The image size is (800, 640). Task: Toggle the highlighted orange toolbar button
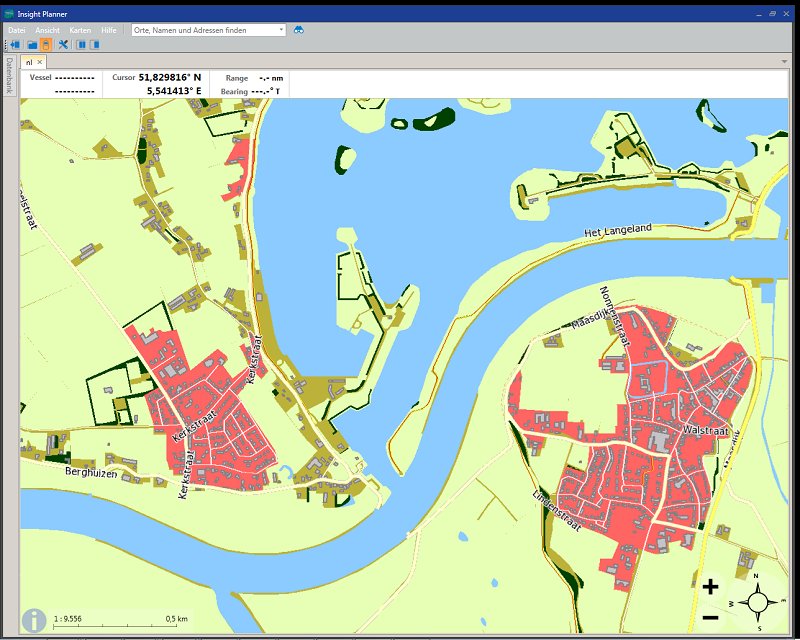[46, 45]
